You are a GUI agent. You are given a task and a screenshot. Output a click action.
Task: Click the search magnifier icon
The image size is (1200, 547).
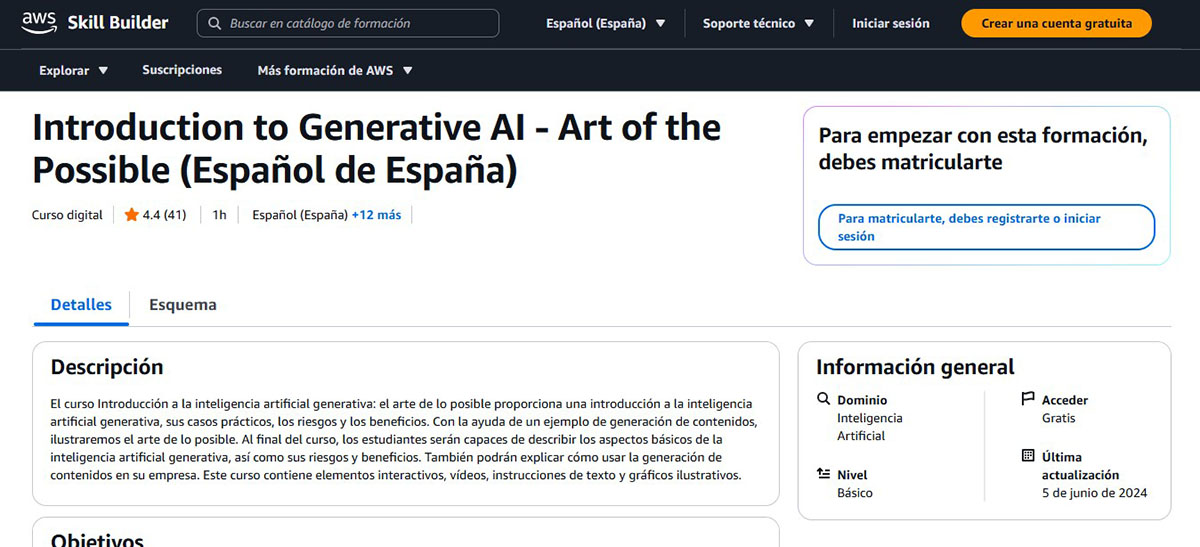(x=214, y=23)
